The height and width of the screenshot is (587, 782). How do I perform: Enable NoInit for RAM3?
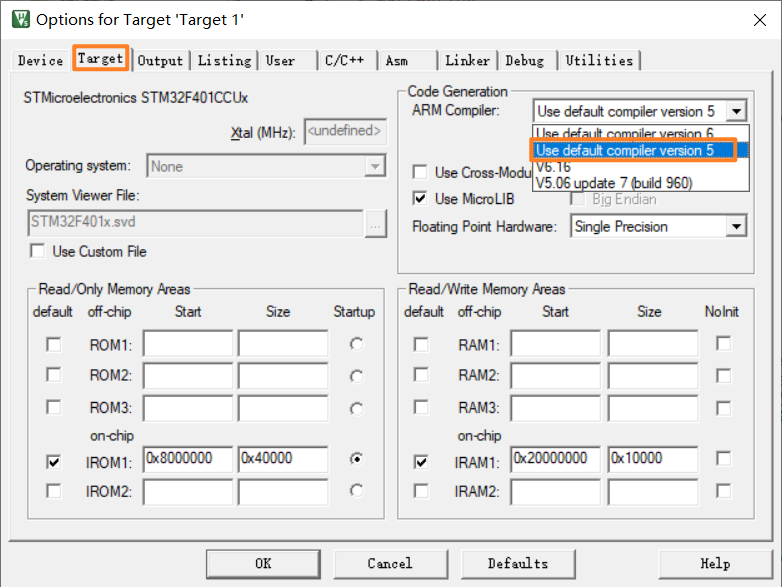(723, 408)
